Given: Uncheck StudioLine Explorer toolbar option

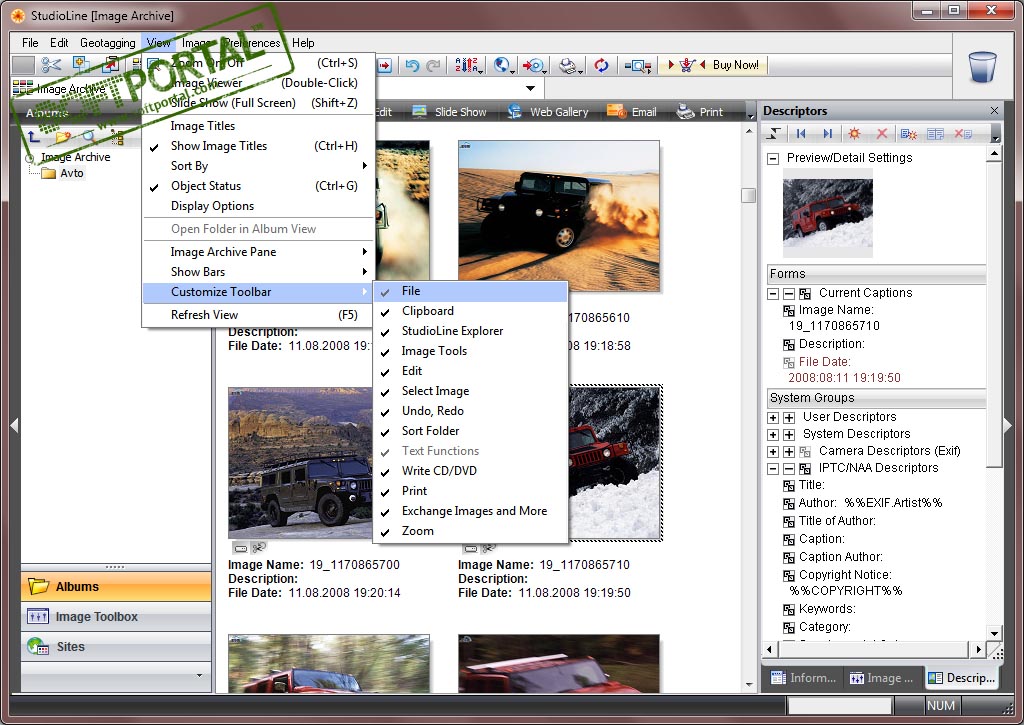Looking at the screenshot, I should coord(470,331).
